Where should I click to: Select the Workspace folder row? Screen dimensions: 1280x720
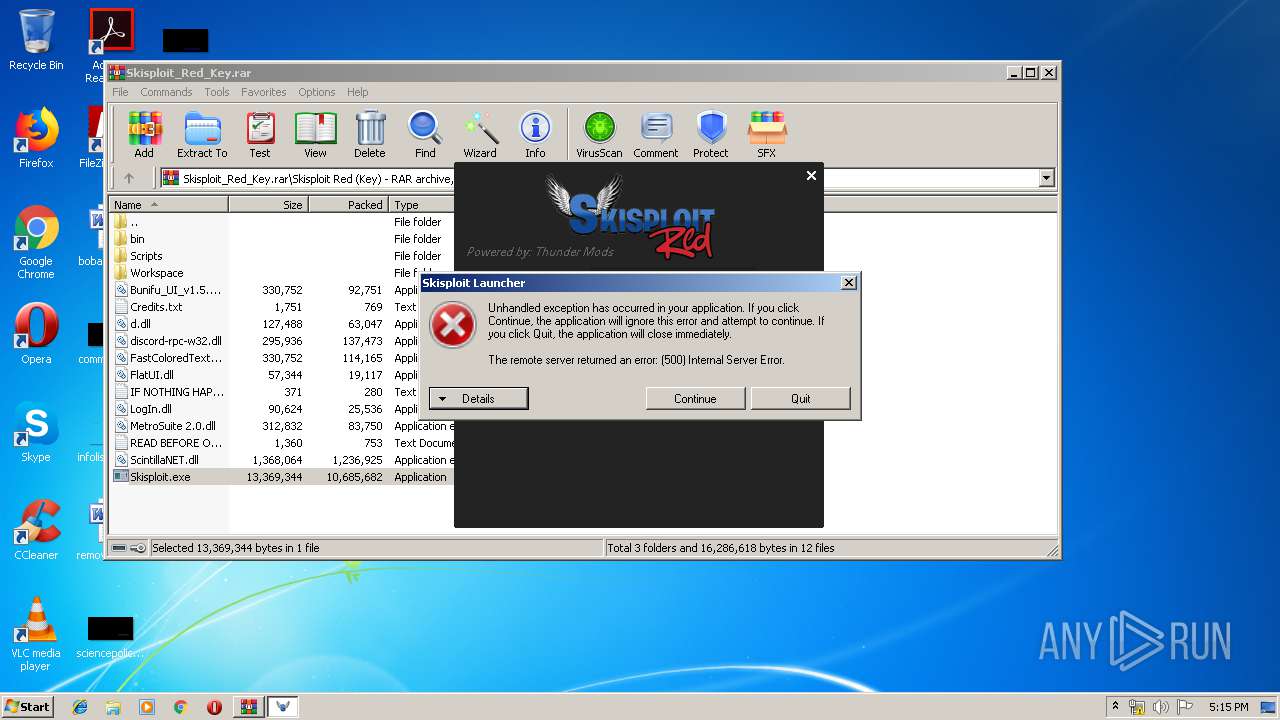(x=282, y=273)
